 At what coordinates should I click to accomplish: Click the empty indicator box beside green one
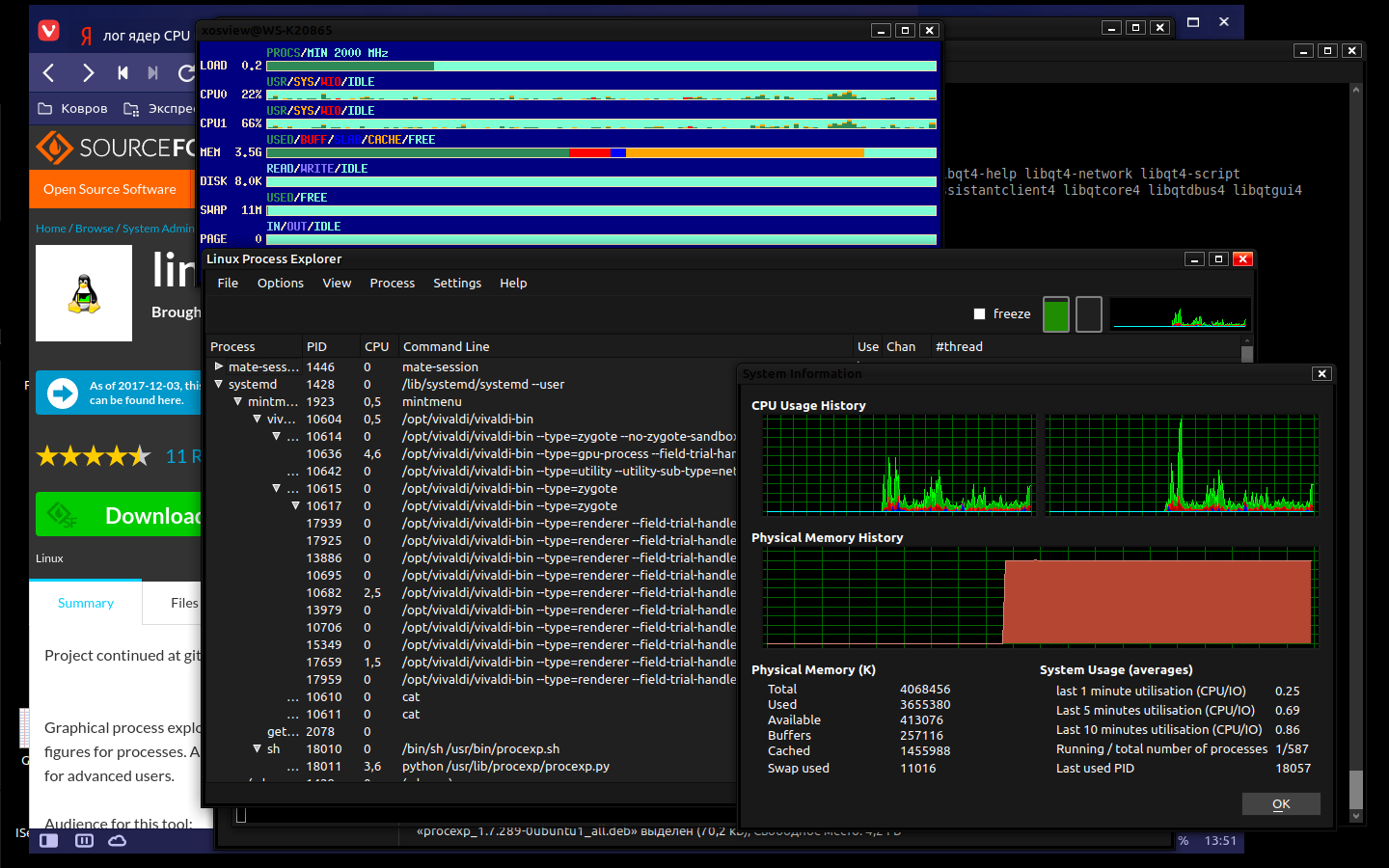tap(1089, 314)
